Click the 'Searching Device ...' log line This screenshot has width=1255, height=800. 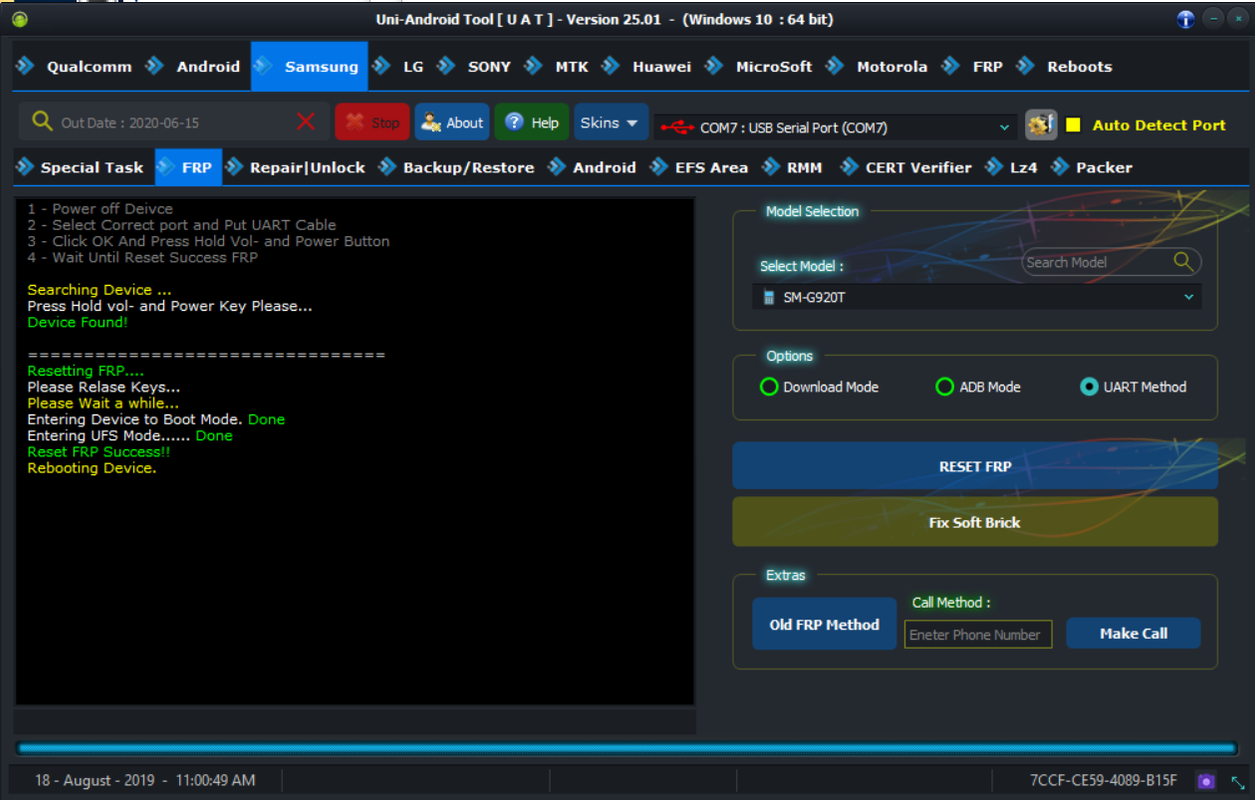tap(99, 290)
